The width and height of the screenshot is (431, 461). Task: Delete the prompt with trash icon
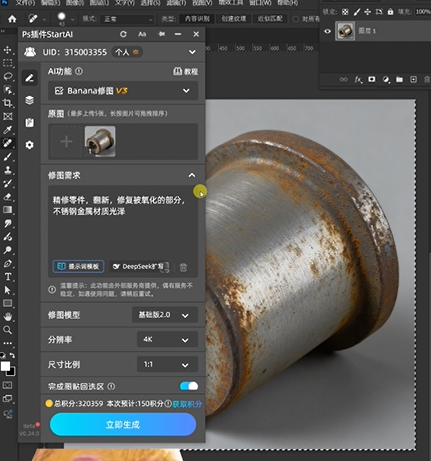183,267
